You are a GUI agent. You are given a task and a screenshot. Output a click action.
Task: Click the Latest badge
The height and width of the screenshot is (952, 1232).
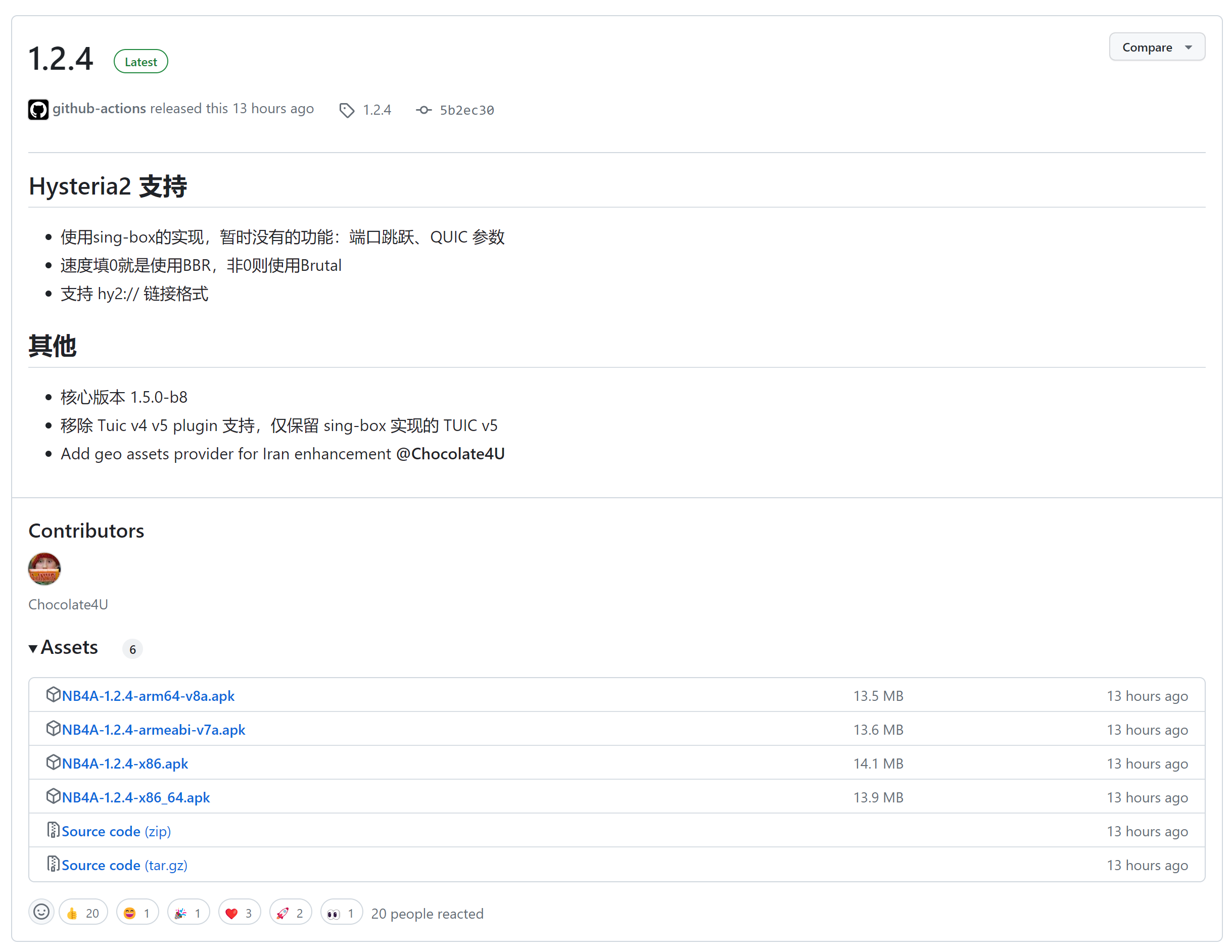tap(140, 62)
